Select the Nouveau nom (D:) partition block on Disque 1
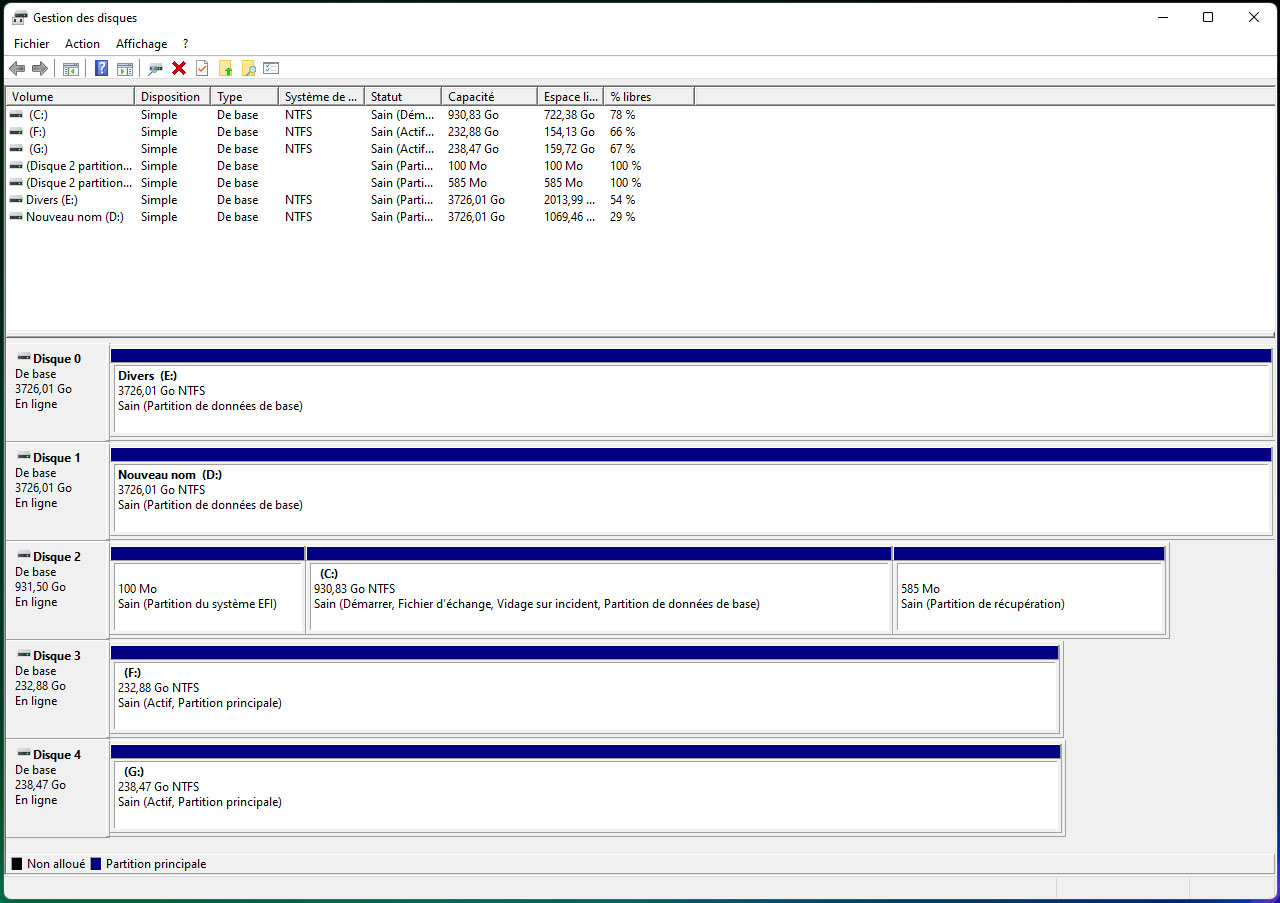1280x903 pixels. point(691,491)
